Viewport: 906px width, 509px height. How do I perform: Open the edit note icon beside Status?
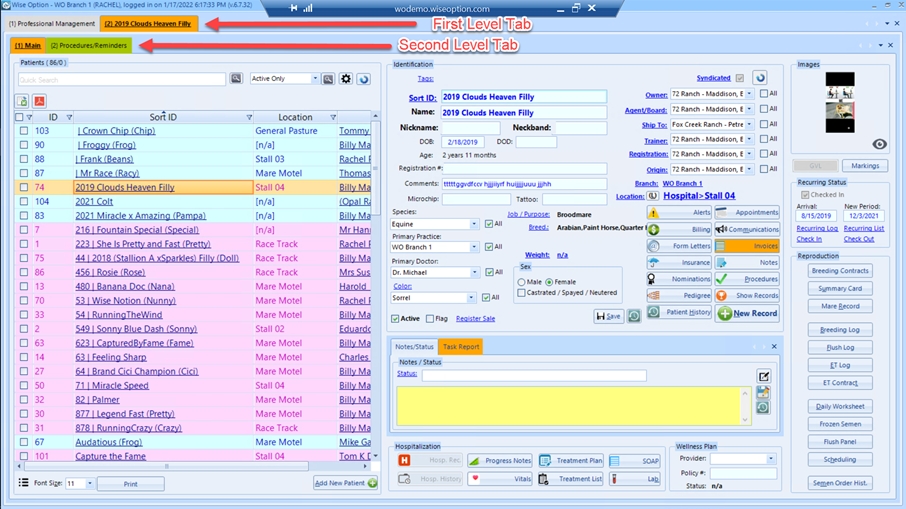(764, 376)
